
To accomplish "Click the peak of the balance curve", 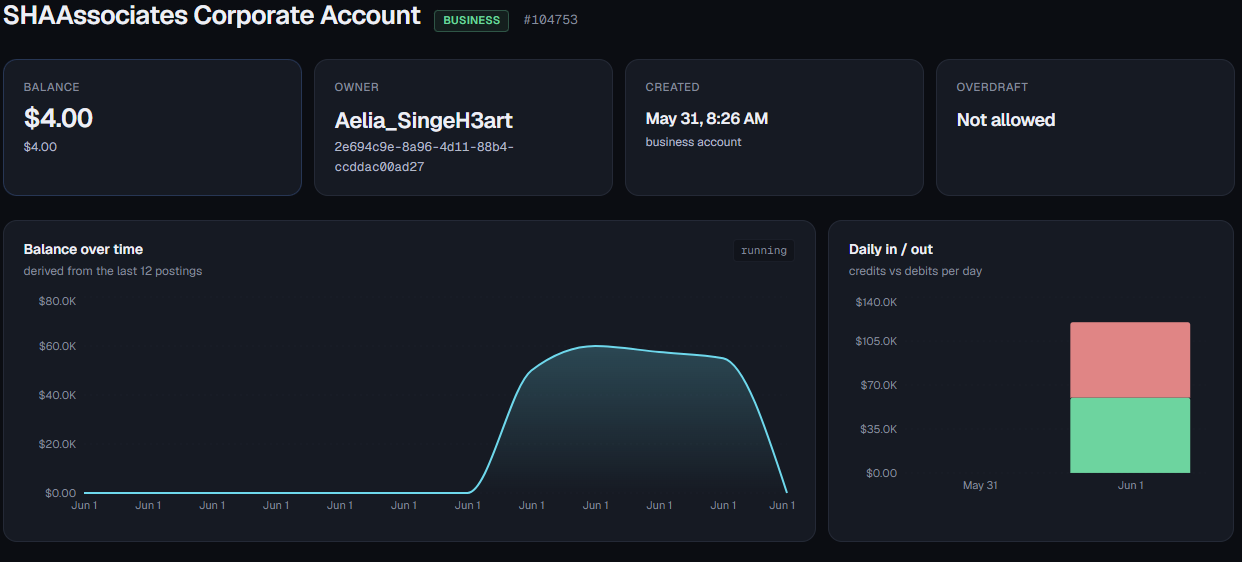I will click(596, 346).
